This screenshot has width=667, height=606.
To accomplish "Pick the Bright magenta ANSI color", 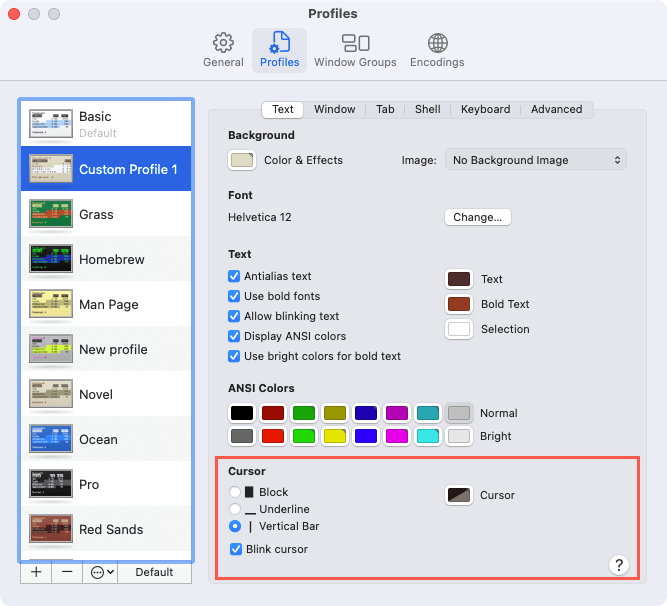I will (397, 436).
